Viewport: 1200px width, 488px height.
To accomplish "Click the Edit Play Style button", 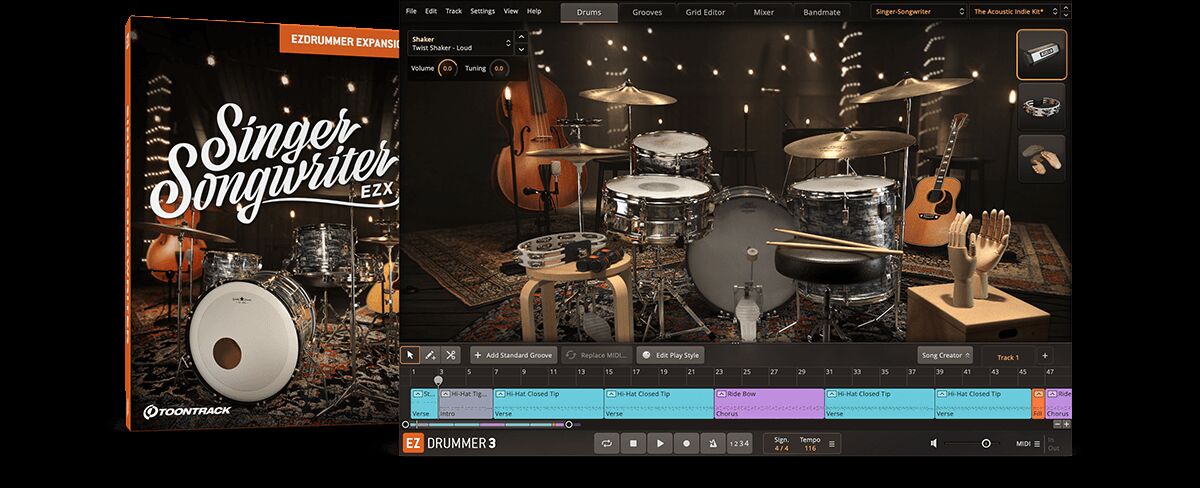I will pyautogui.click(x=671, y=355).
